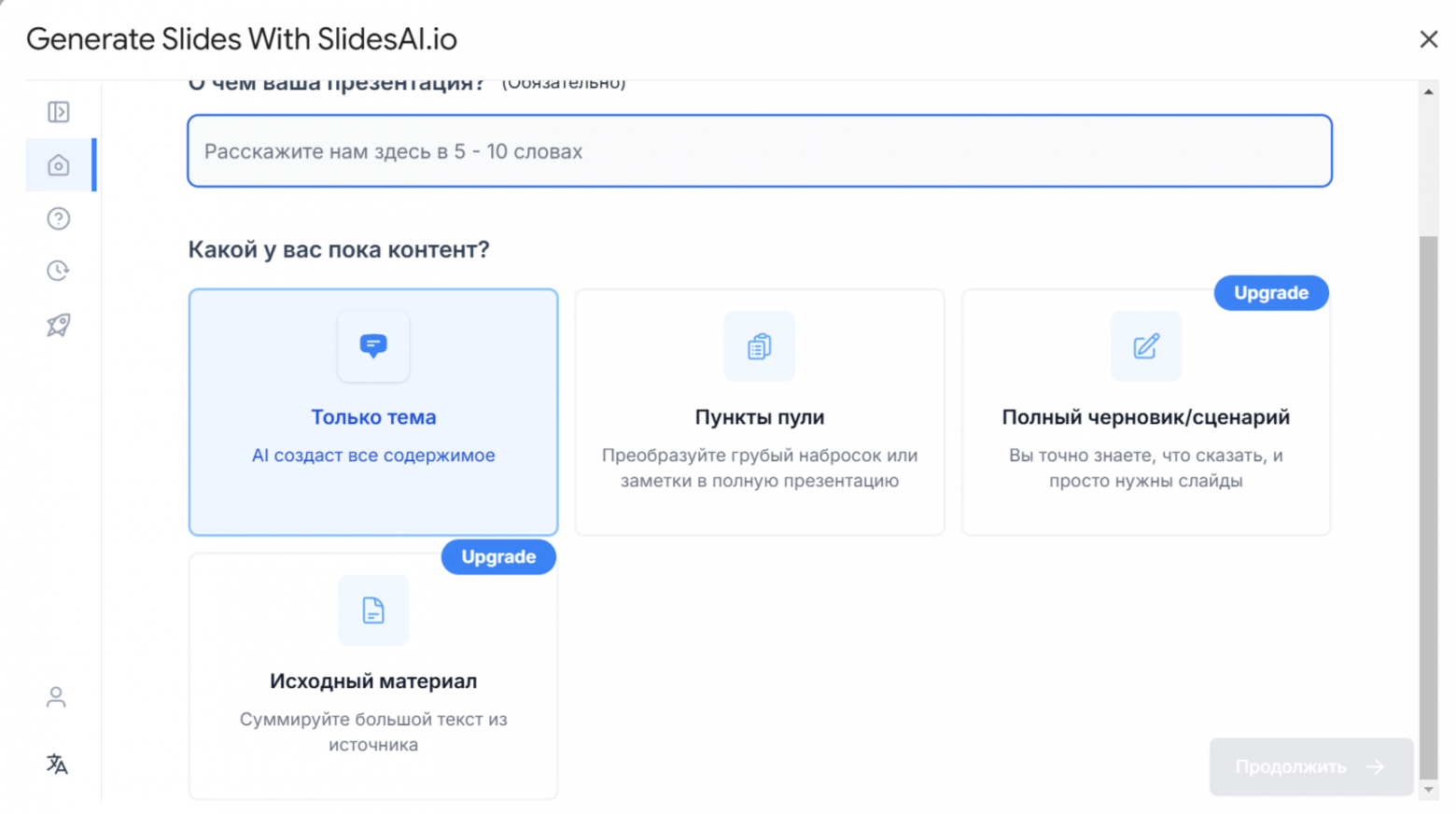Change language using the translate icon

click(58, 765)
